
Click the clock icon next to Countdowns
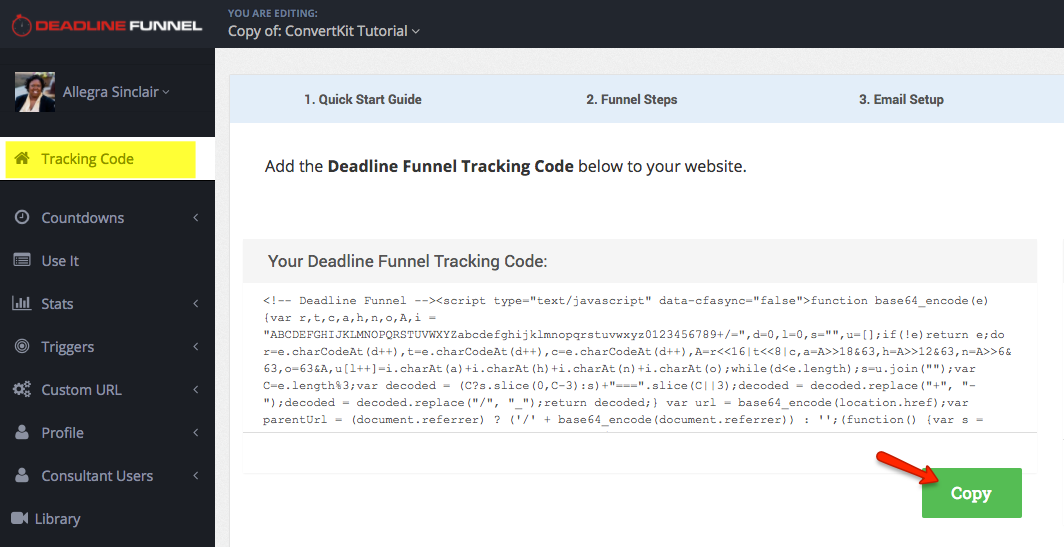pyautogui.click(x=22, y=217)
